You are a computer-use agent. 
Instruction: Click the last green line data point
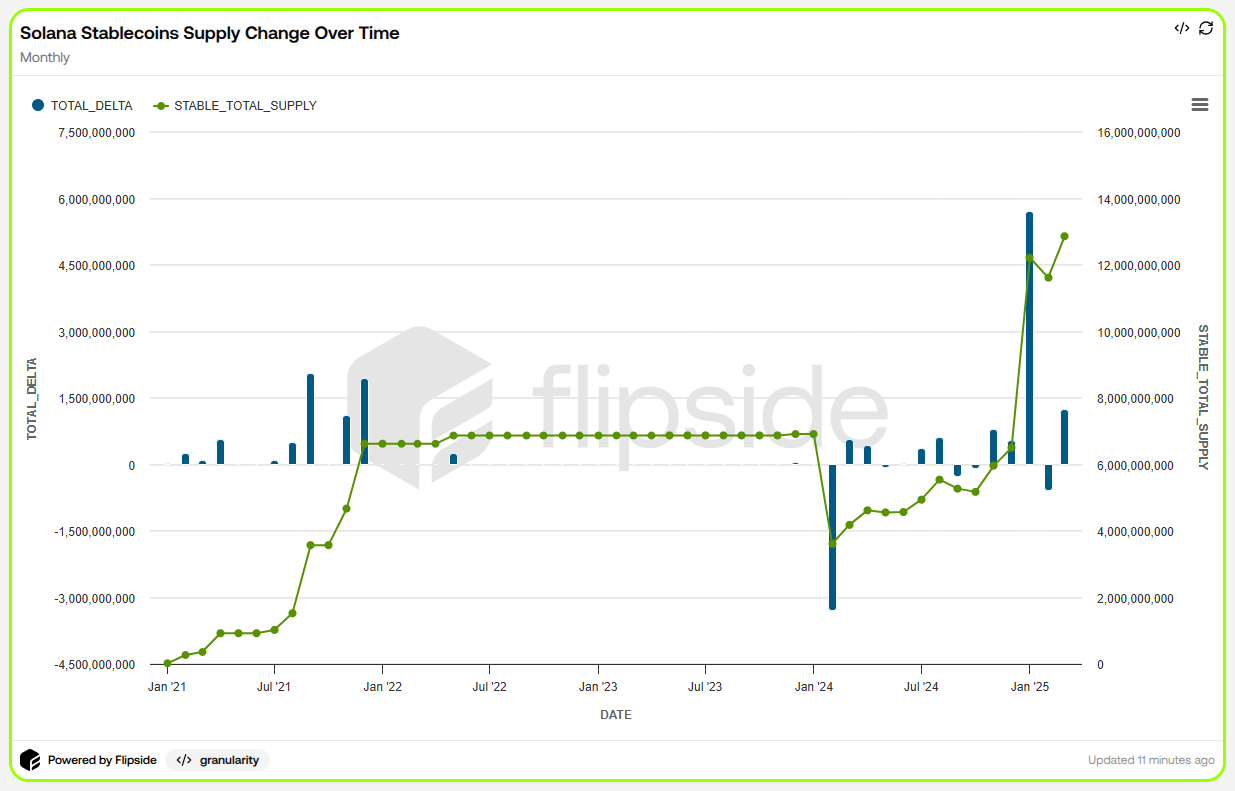(x=1065, y=236)
